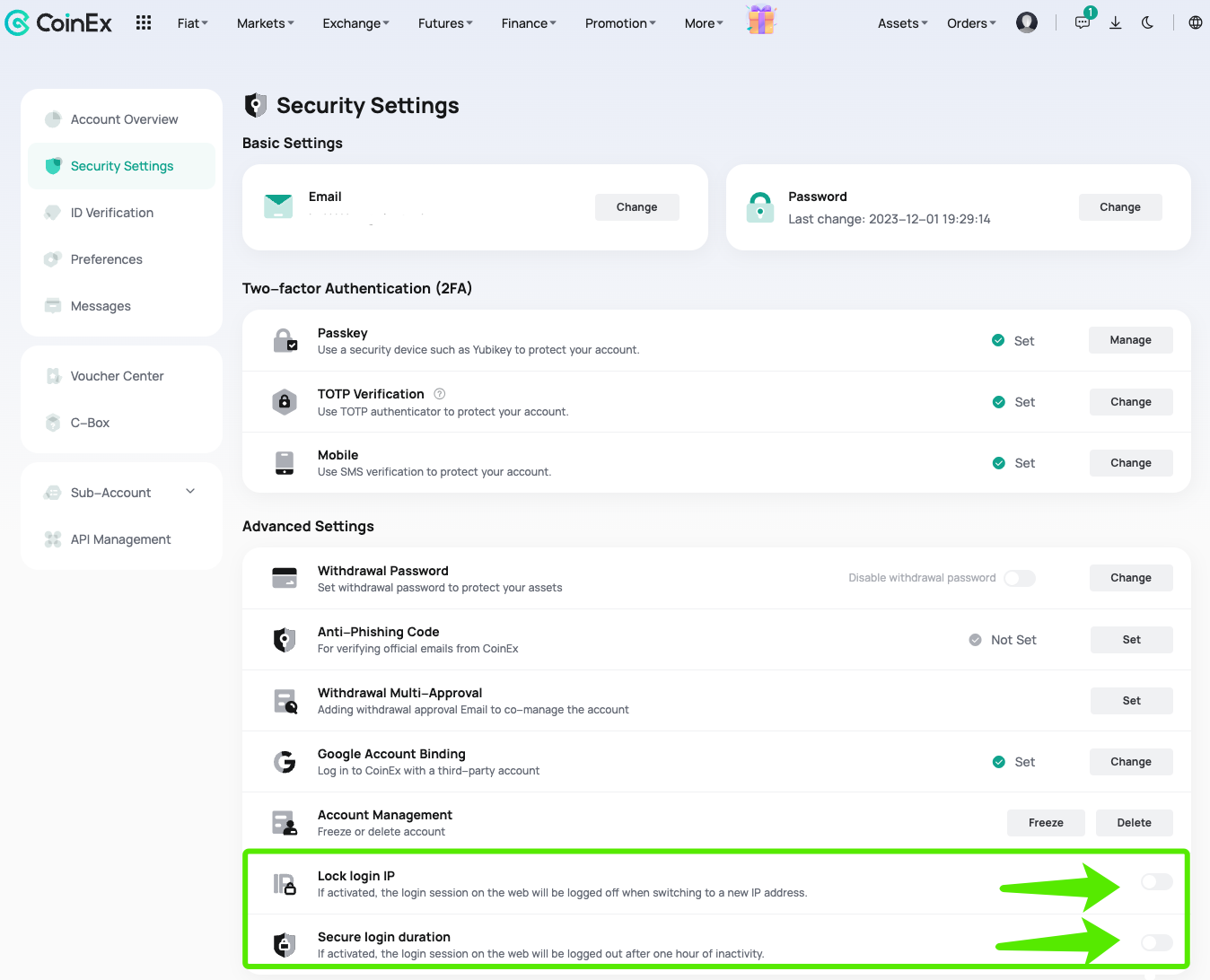1210x980 pixels.
Task: Click the CoinEx logo
Action: [x=58, y=22]
